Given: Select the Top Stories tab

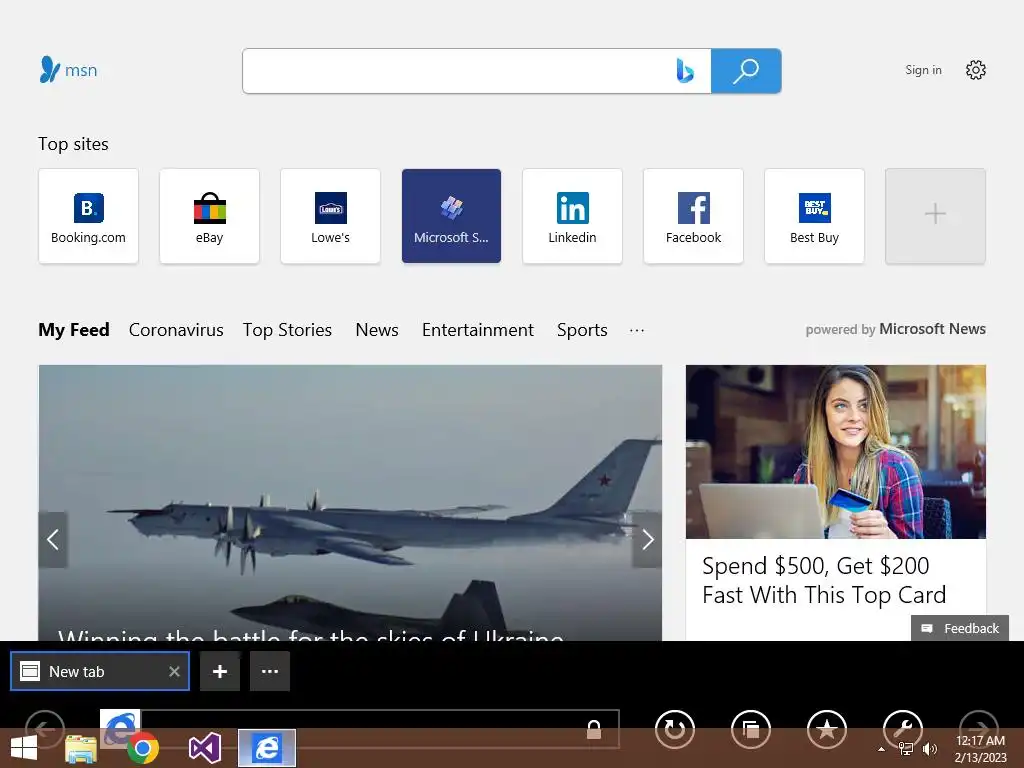Looking at the screenshot, I should coord(287,330).
